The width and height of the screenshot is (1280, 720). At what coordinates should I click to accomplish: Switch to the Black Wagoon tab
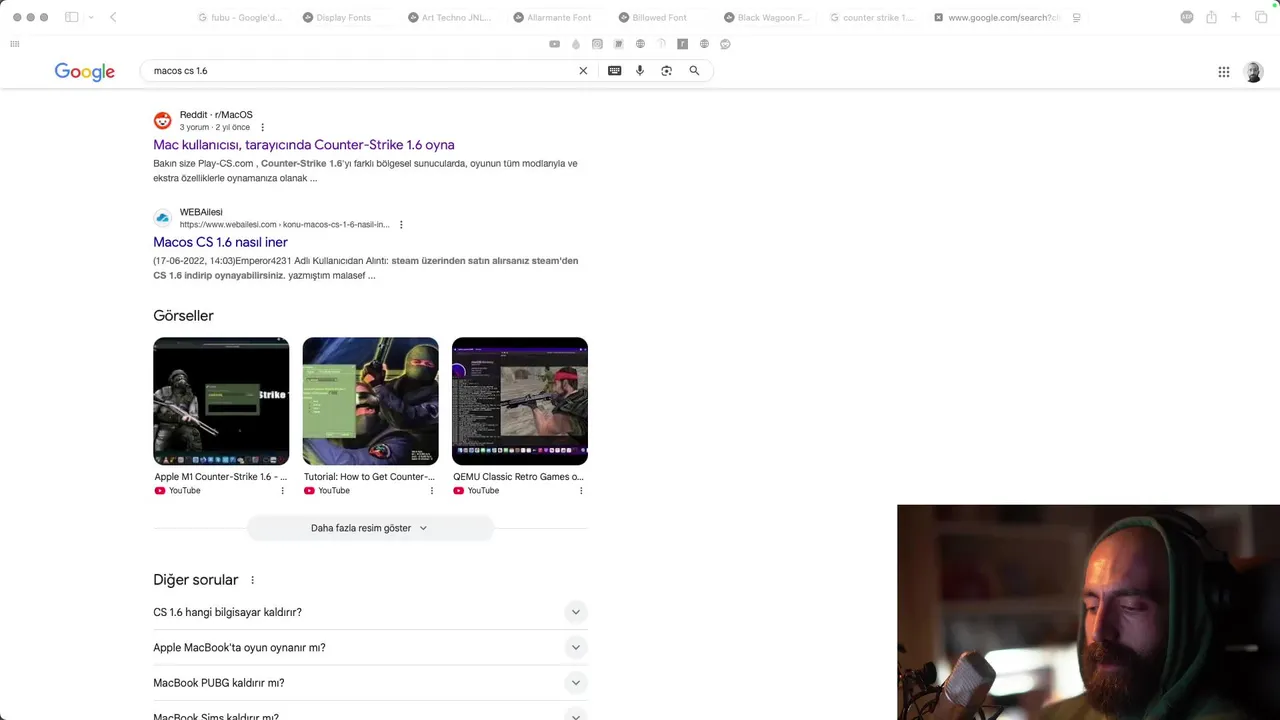pyautogui.click(x=765, y=17)
